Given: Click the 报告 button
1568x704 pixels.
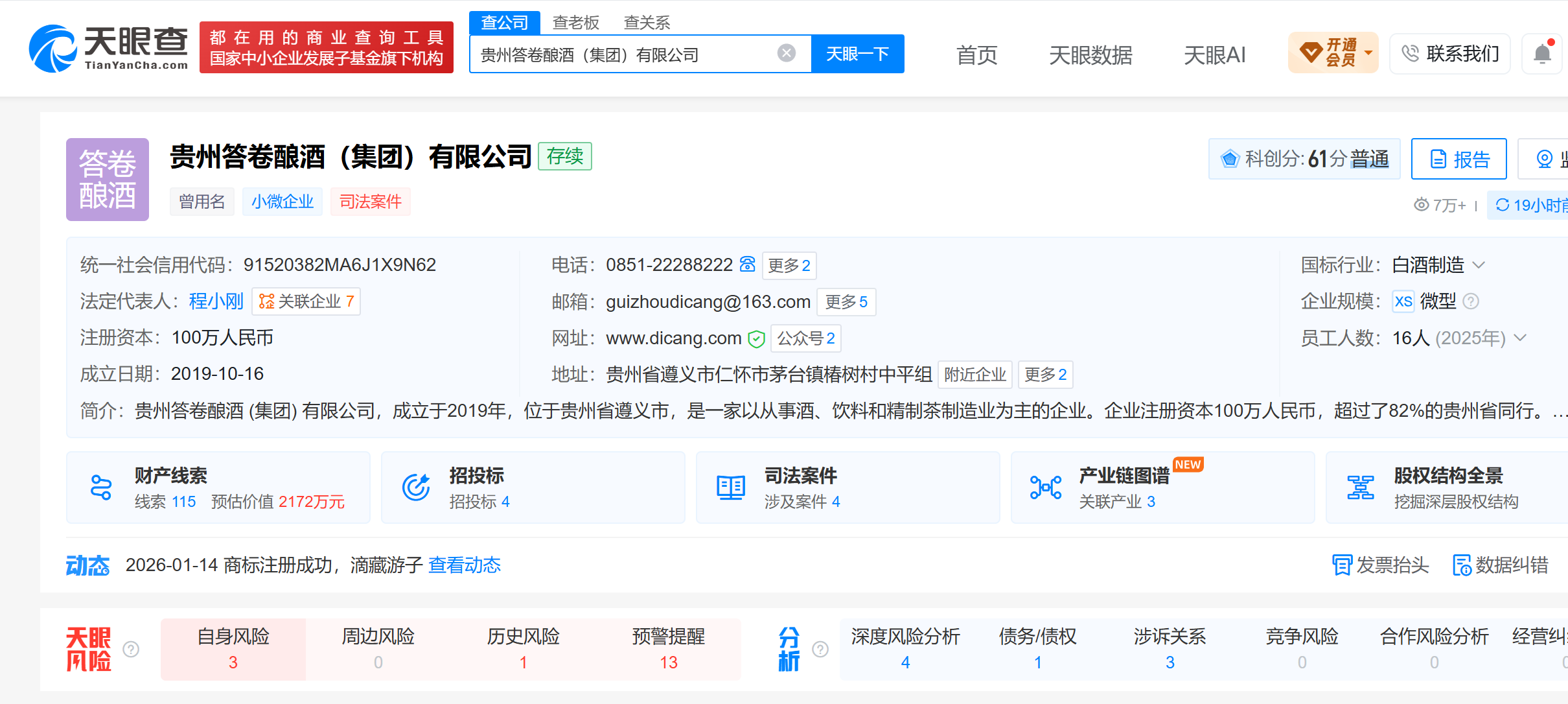Looking at the screenshot, I should 1459,159.
